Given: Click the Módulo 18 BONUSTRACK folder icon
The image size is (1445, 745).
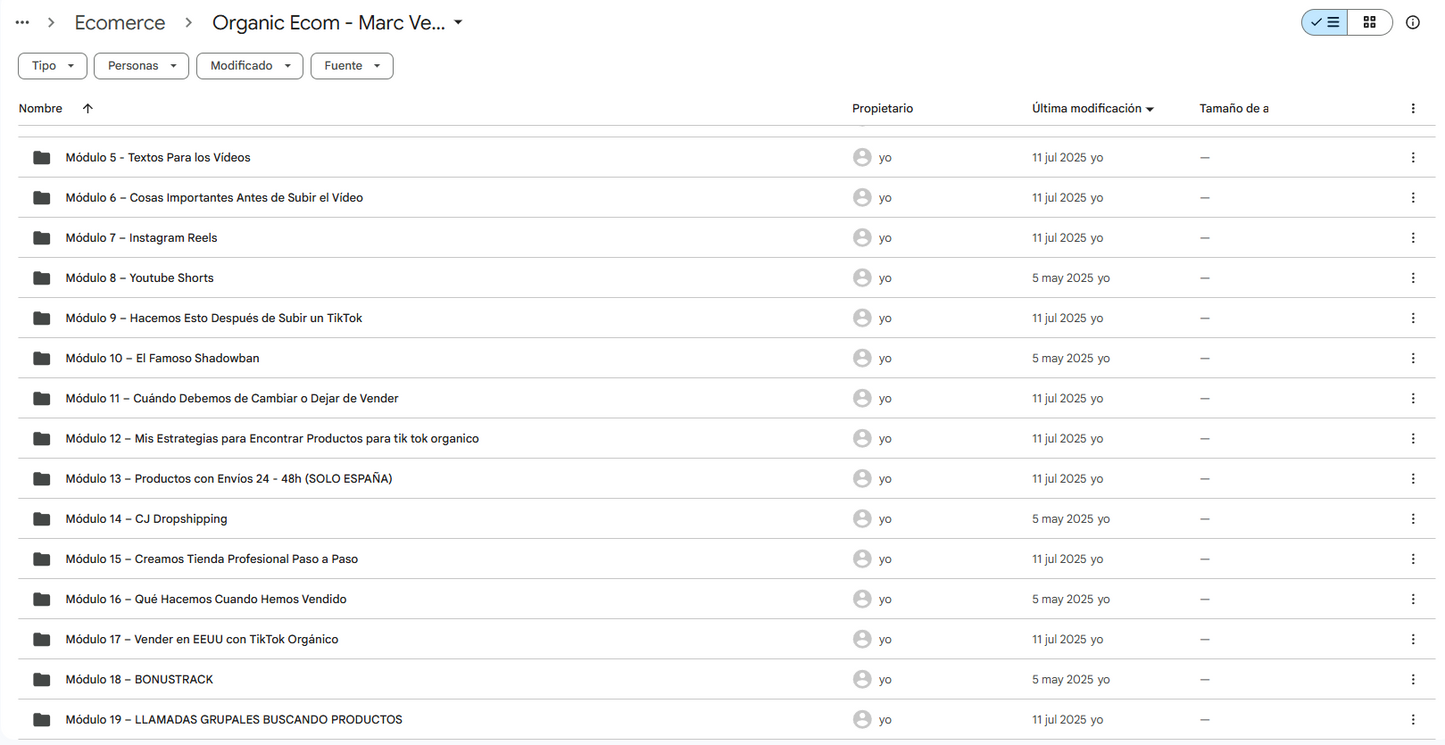Looking at the screenshot, I should [x=41, y=680].
